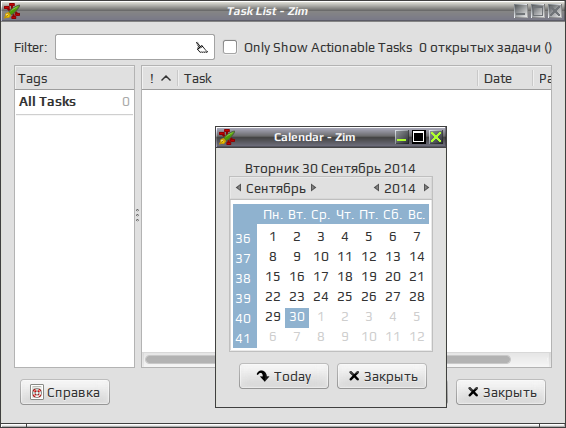The height and width of the screenshot is (428, 566).
Task: Go to next month arrow after Сентябрь
Action: click(x=314, y=188)
